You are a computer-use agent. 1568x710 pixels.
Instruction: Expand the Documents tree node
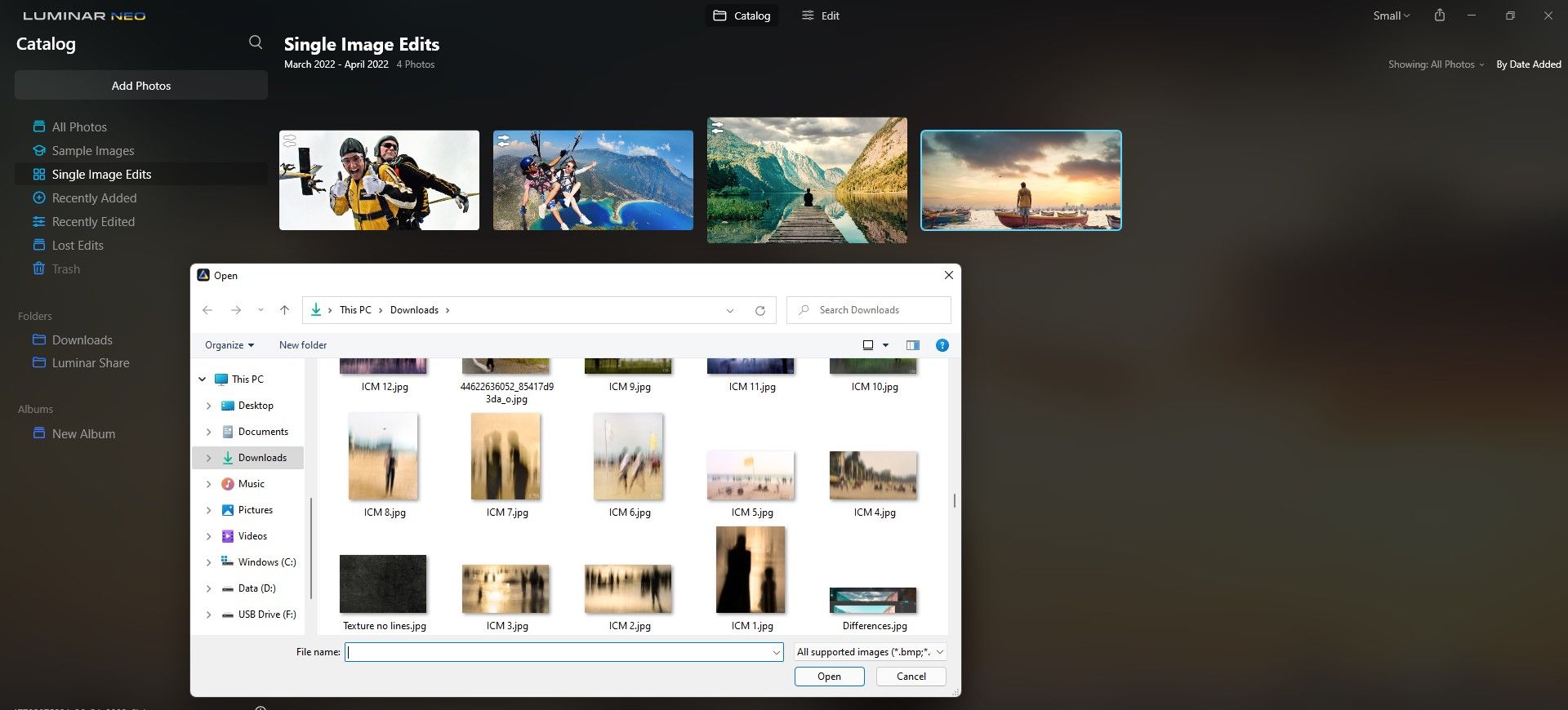click(x=208, y=432)
